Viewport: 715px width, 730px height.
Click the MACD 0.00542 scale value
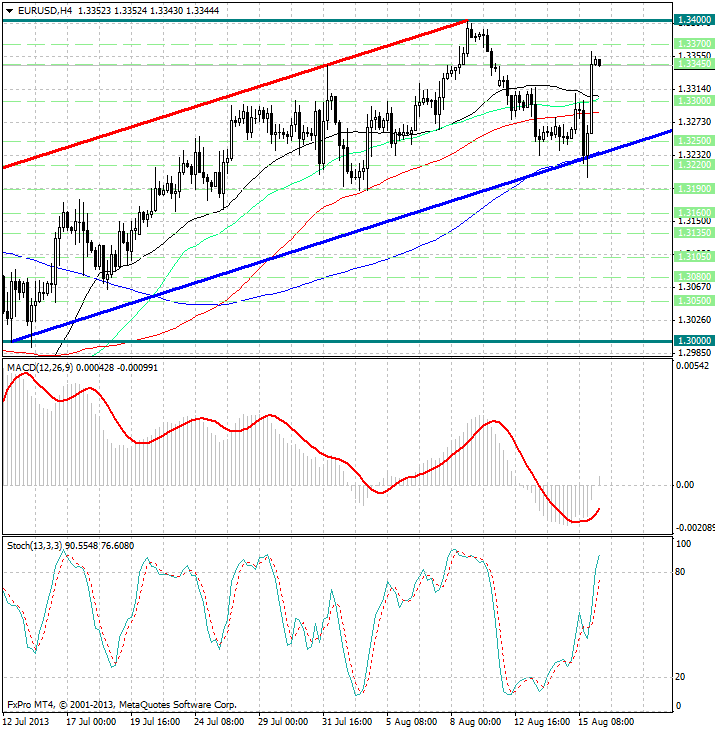coord(693,366)
